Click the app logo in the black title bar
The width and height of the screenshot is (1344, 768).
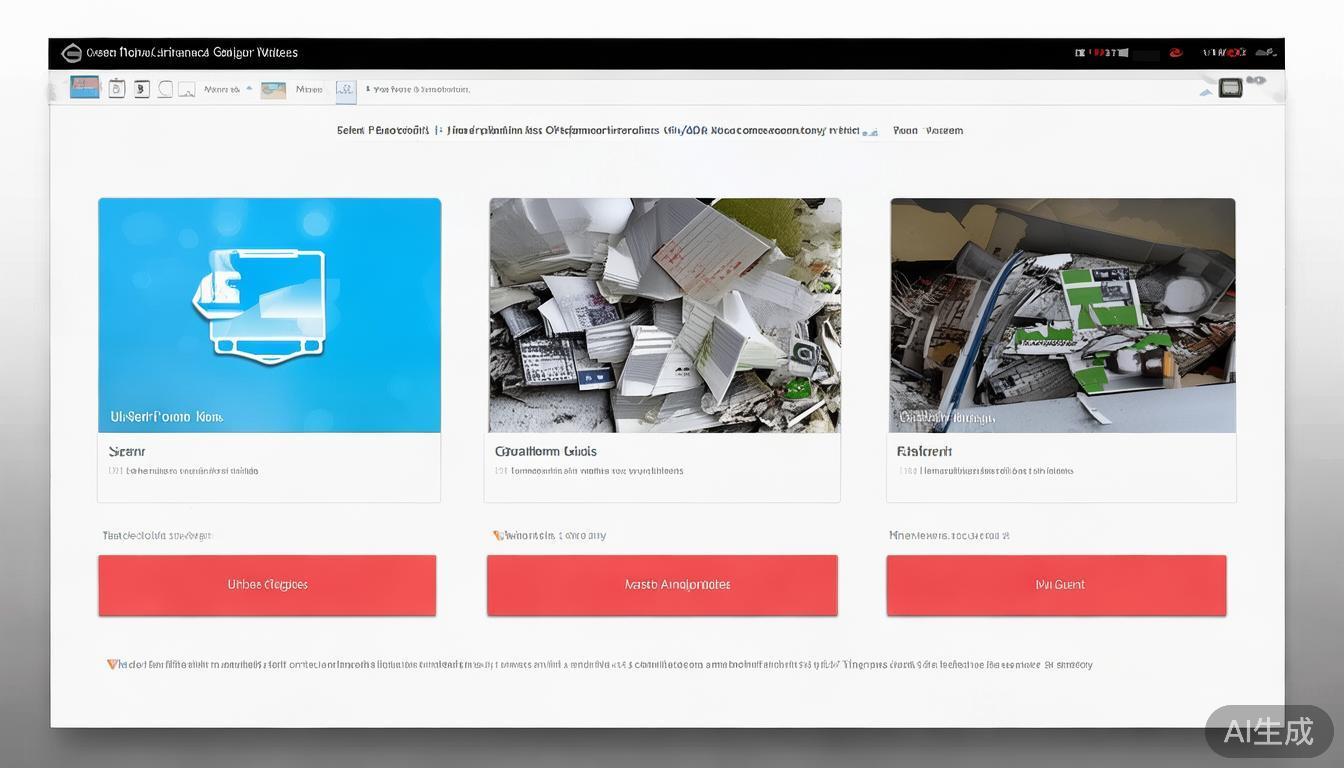click(x=71, y=53)
